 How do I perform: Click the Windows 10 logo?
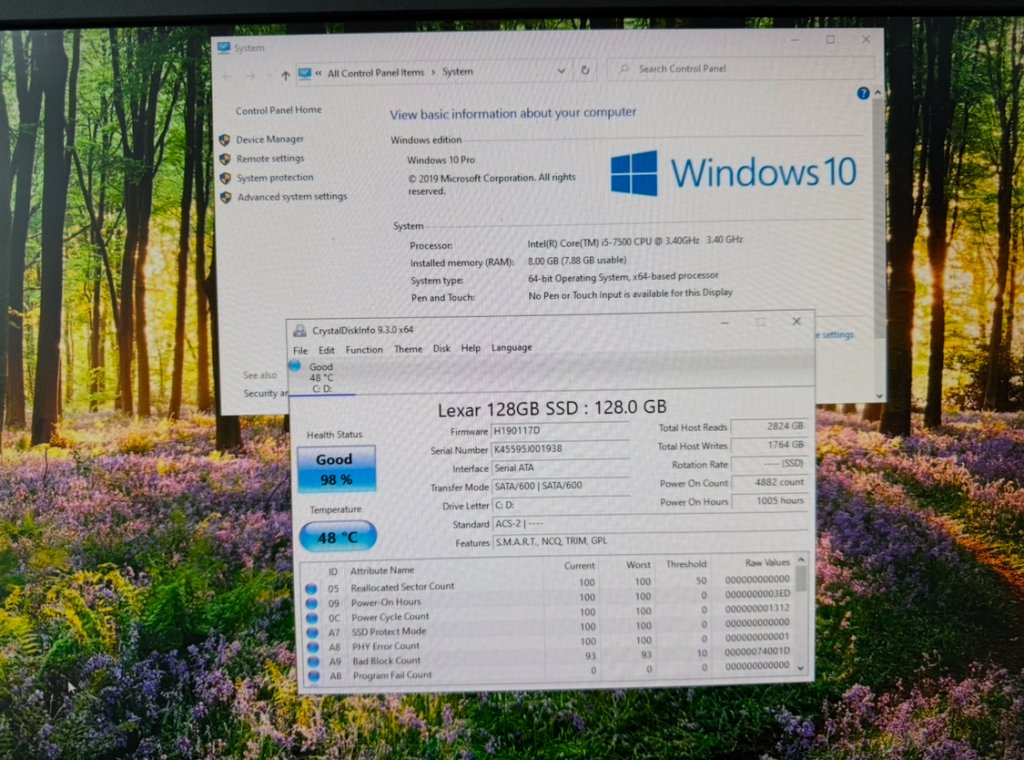pyautogui.click(x=733, y=172)
